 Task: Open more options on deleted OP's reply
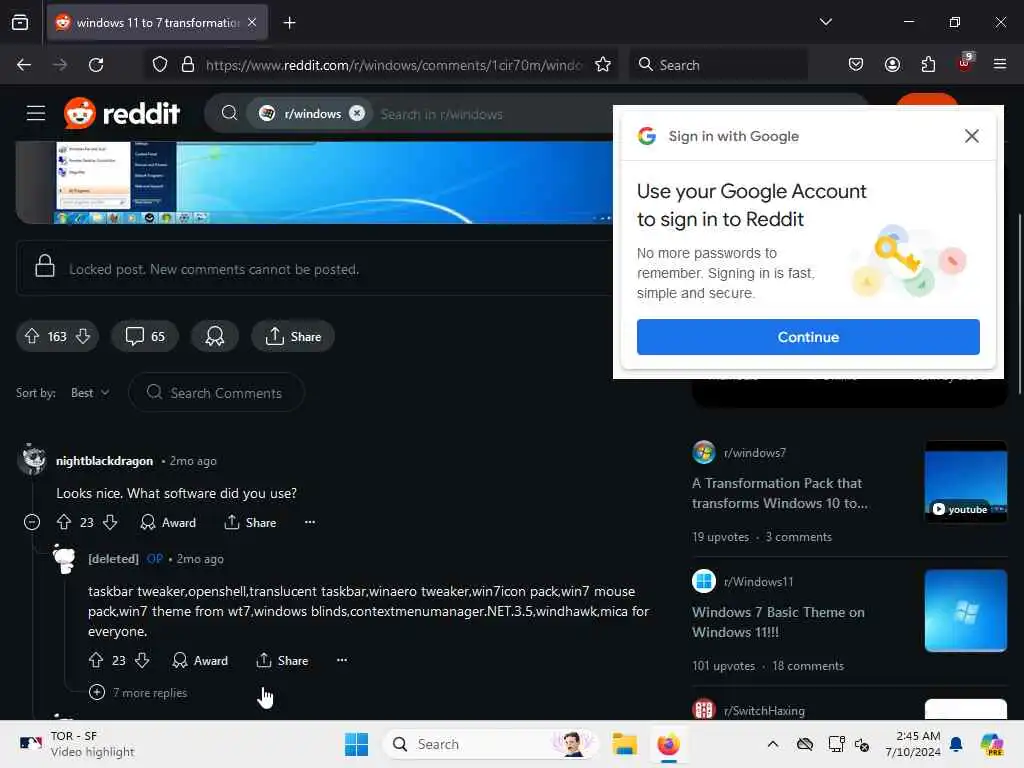click(342, 660)
